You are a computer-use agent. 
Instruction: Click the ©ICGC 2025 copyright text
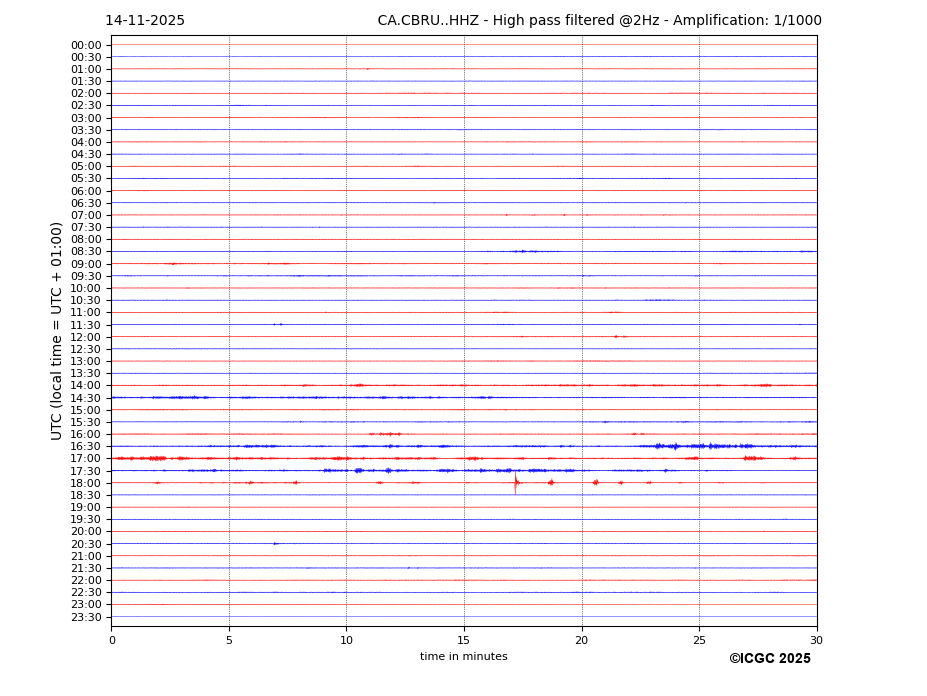pyautogui.click(x=769, y=659)
